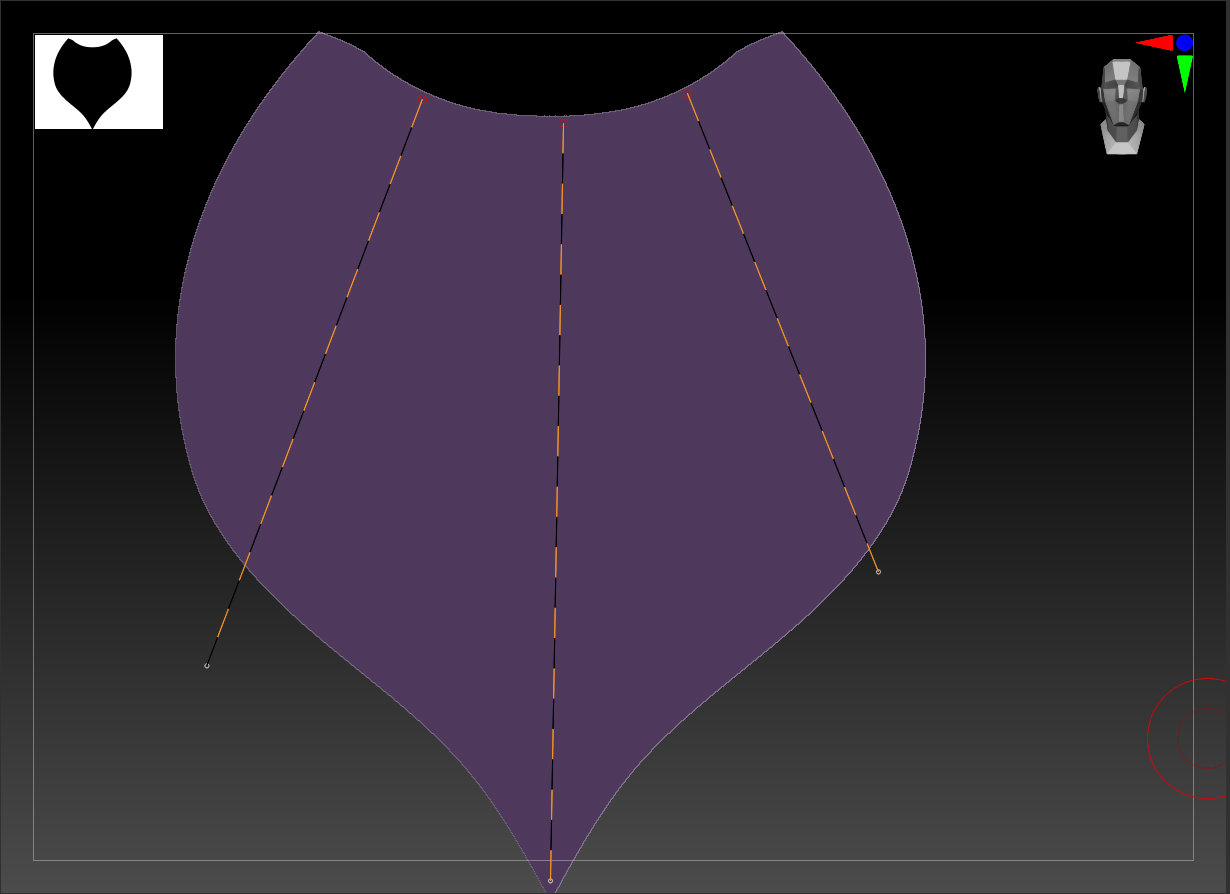Screen dimensions: 1230x894
Task: Click the silhouette thumbnail preview
Action: pyautogui.click(x=98, y=82)
